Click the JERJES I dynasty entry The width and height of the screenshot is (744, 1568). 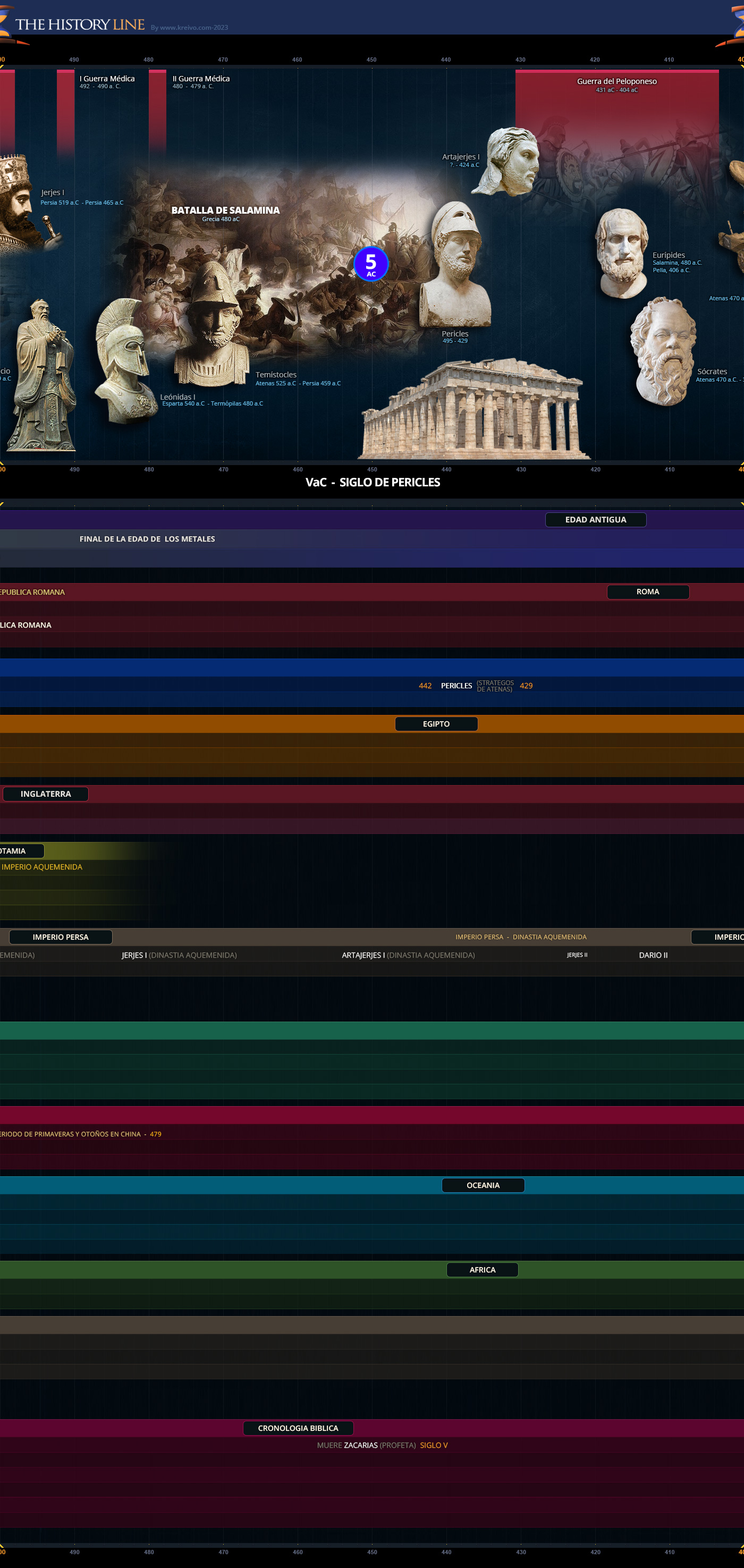(180, 955)
